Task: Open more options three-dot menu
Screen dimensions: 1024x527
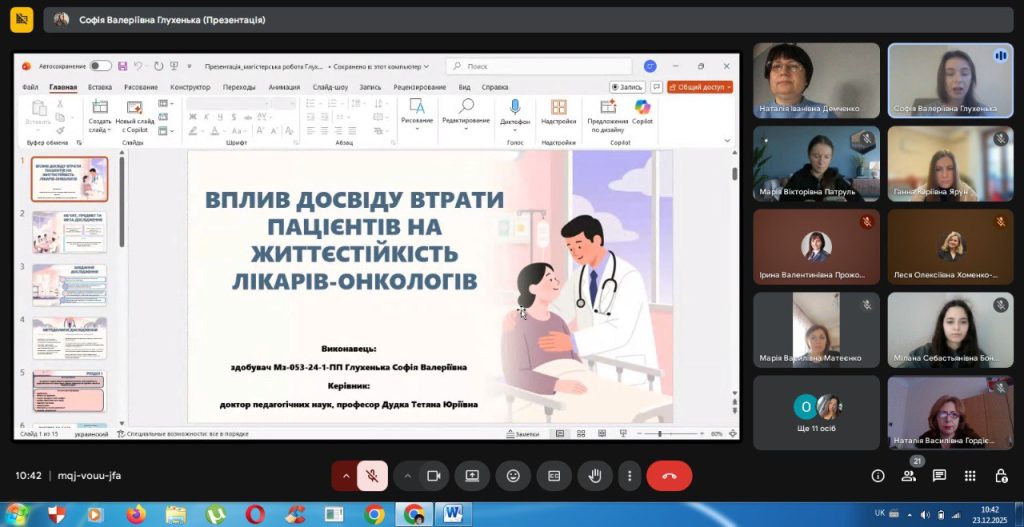Action: (x=629, y=476)
